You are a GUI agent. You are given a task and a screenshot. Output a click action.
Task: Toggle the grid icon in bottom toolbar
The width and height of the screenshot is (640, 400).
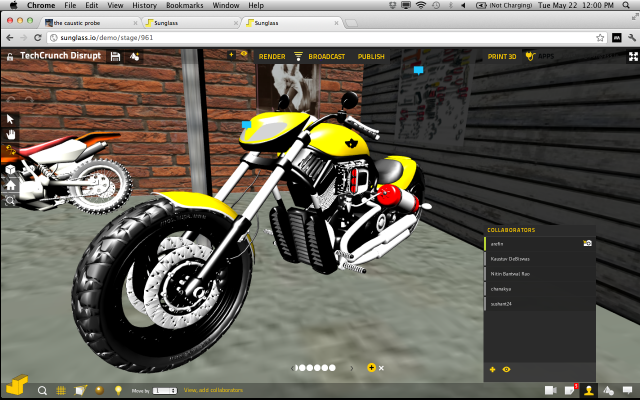click(61, 391)
